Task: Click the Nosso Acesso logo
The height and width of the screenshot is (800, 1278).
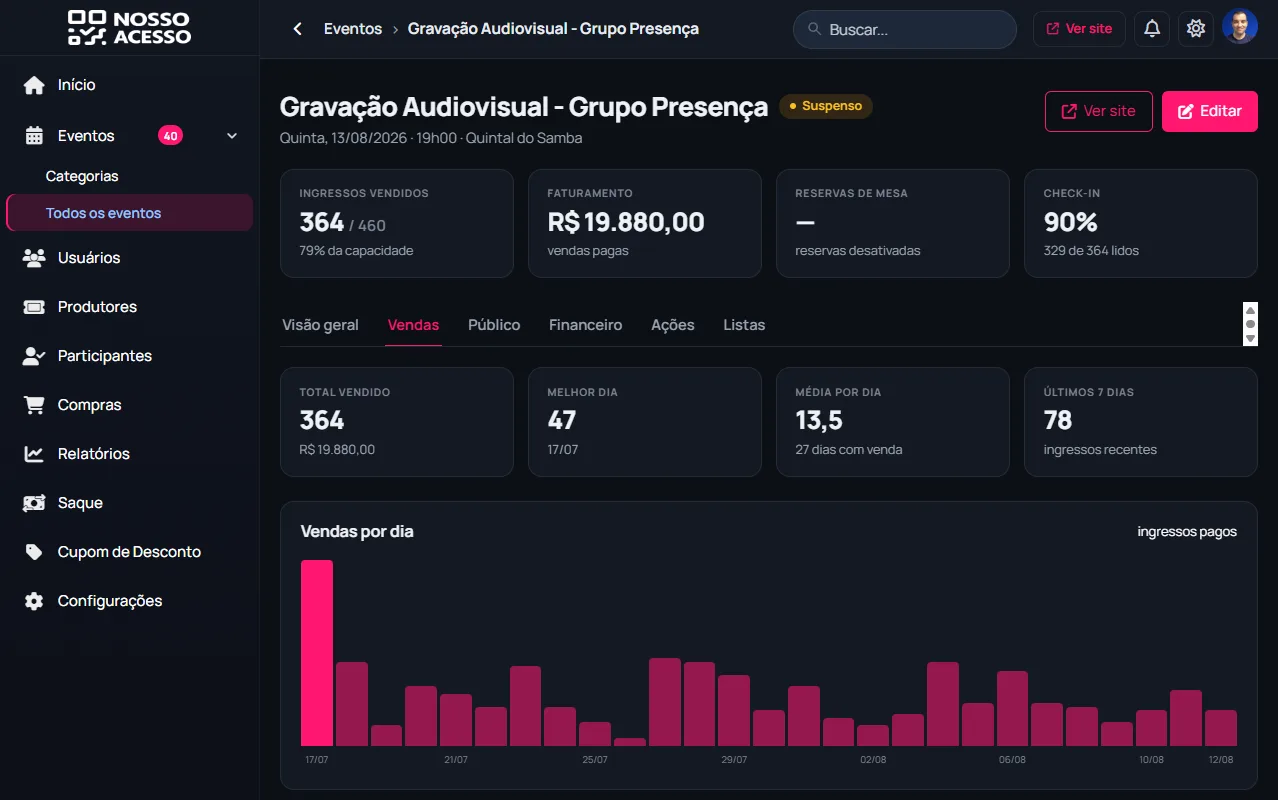Action: [x=129, y=28]
